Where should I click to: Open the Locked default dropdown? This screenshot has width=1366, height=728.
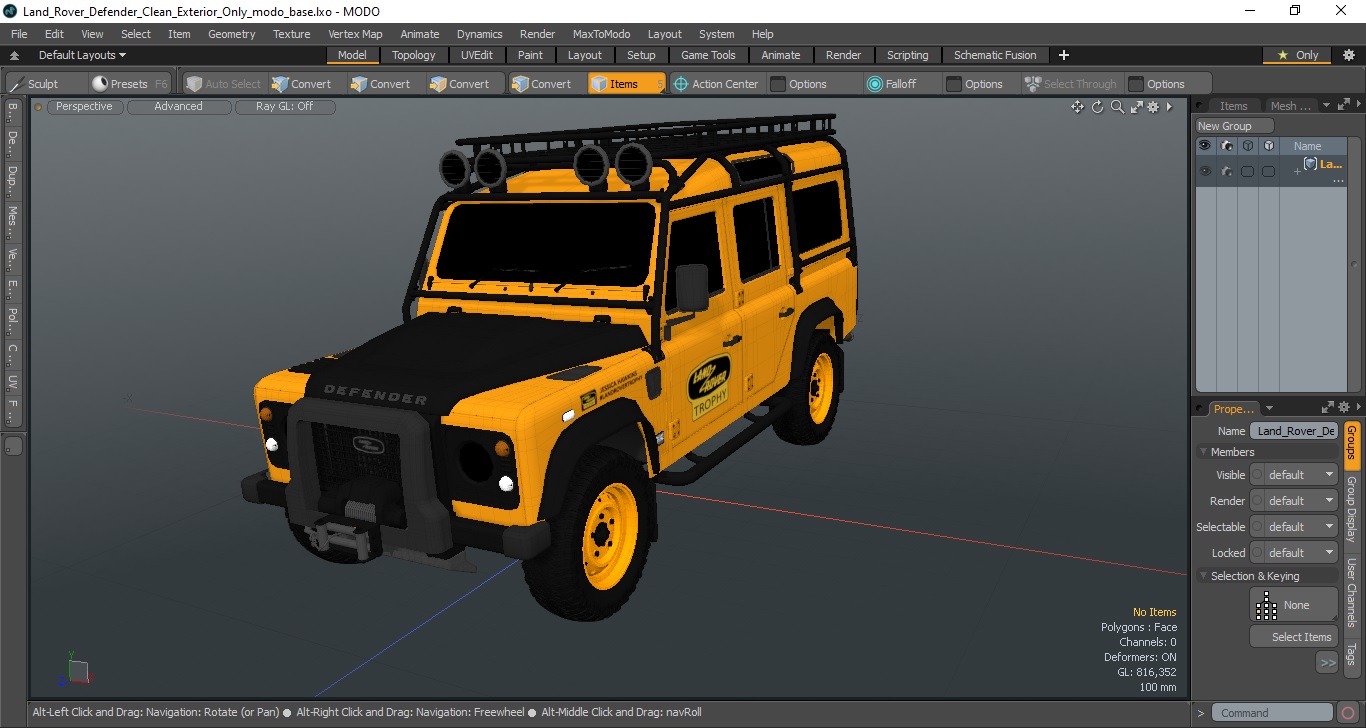(1301, 553)
